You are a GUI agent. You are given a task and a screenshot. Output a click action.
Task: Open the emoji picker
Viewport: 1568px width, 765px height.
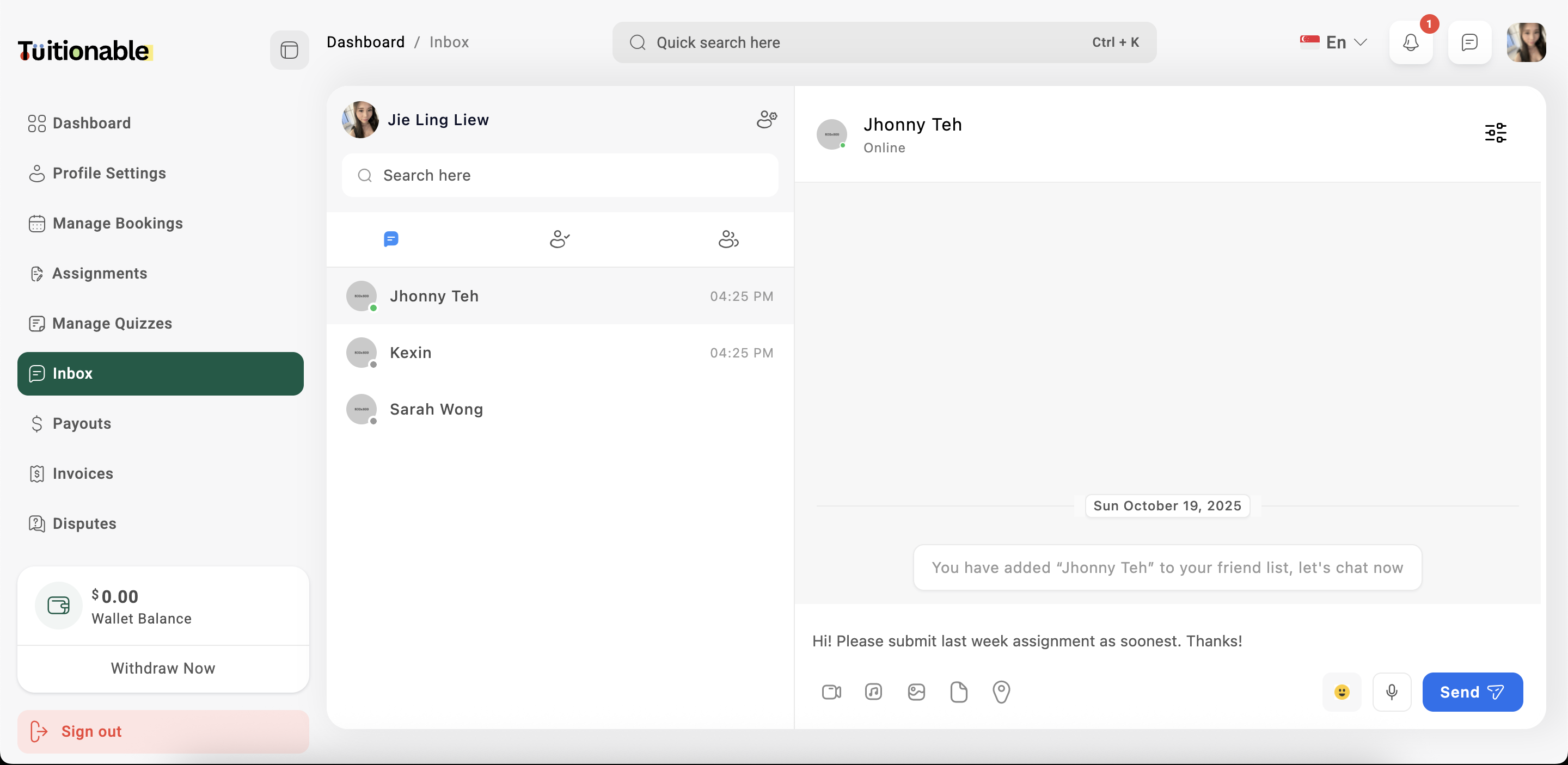[1342, 692]
